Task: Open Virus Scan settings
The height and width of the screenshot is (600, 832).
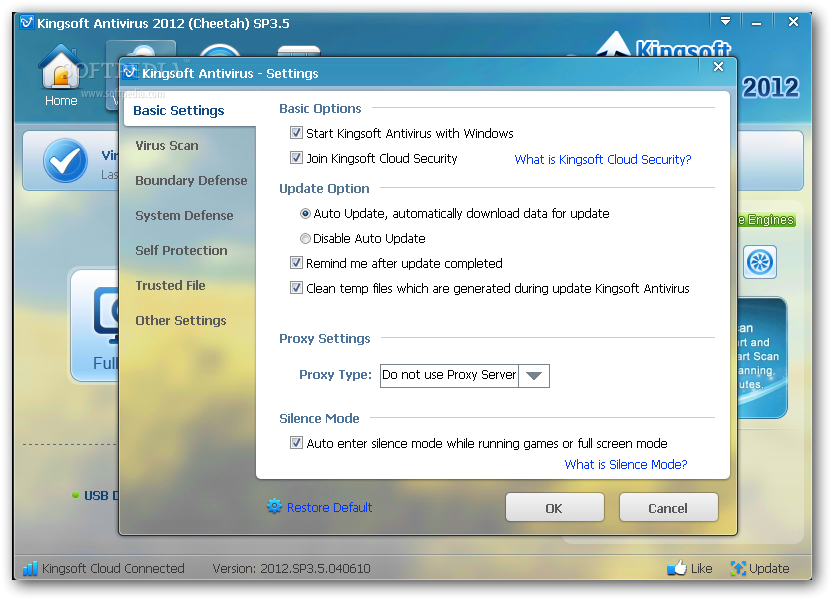Action: [x=167, y=145]
